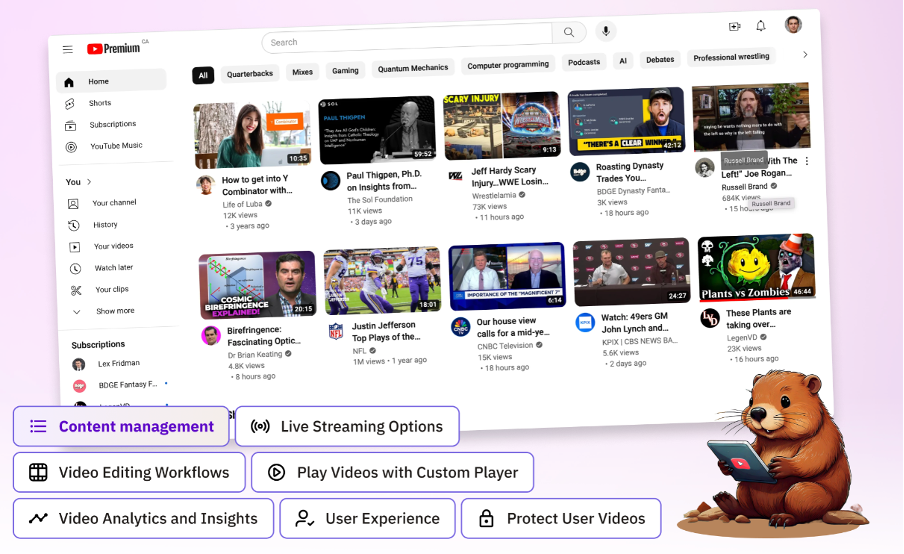Click the Wrestlelamia channel name
The width and height of the screenshot is (904, 554).
(494, 195)
